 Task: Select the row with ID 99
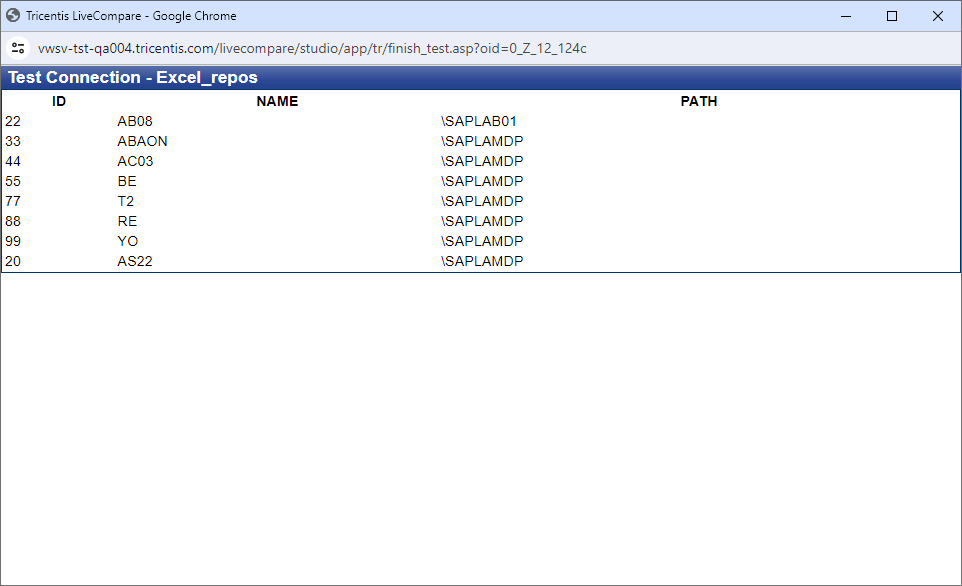13,241
